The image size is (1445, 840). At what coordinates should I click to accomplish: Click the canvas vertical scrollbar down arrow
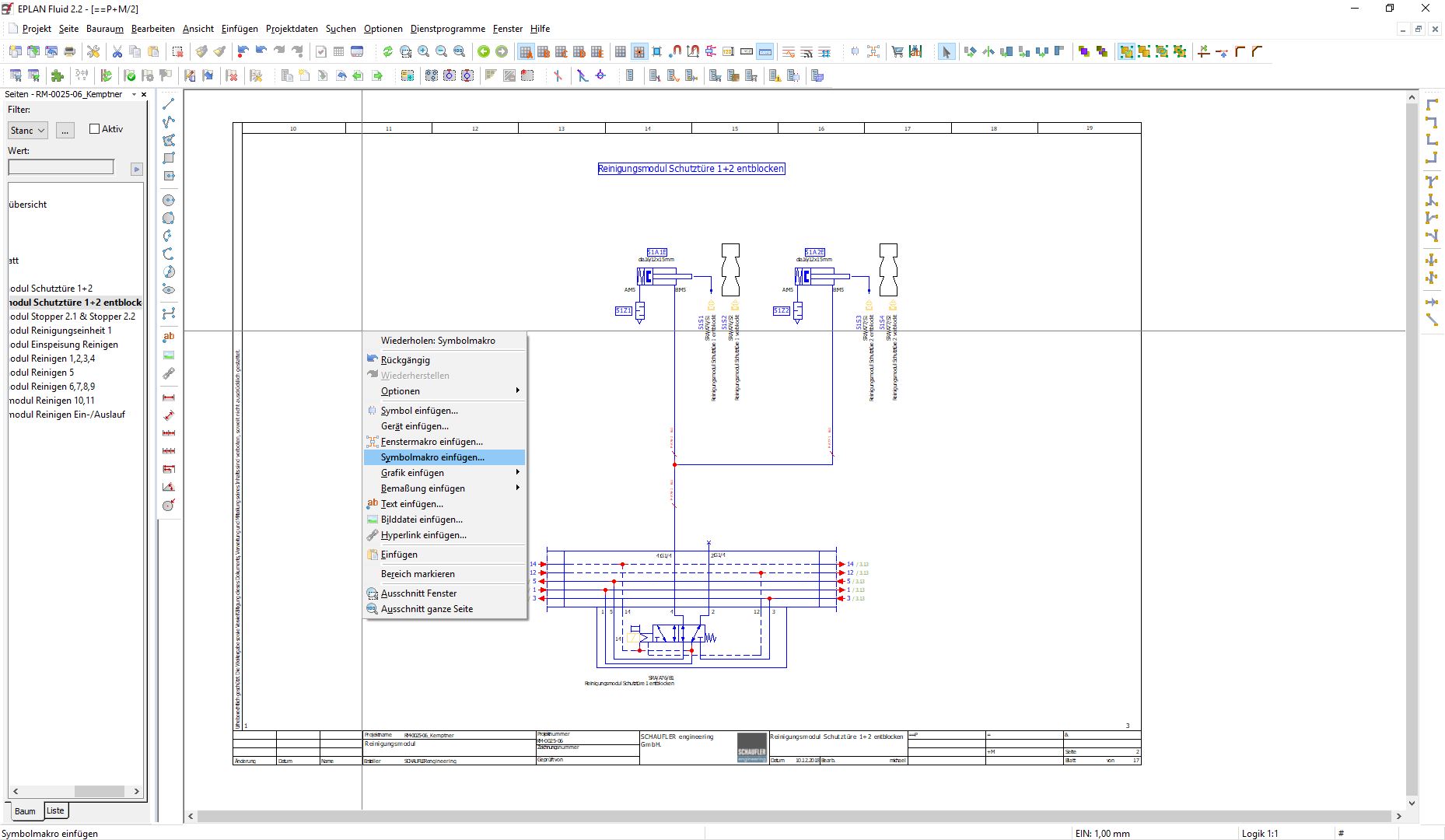coord(1413,803)
